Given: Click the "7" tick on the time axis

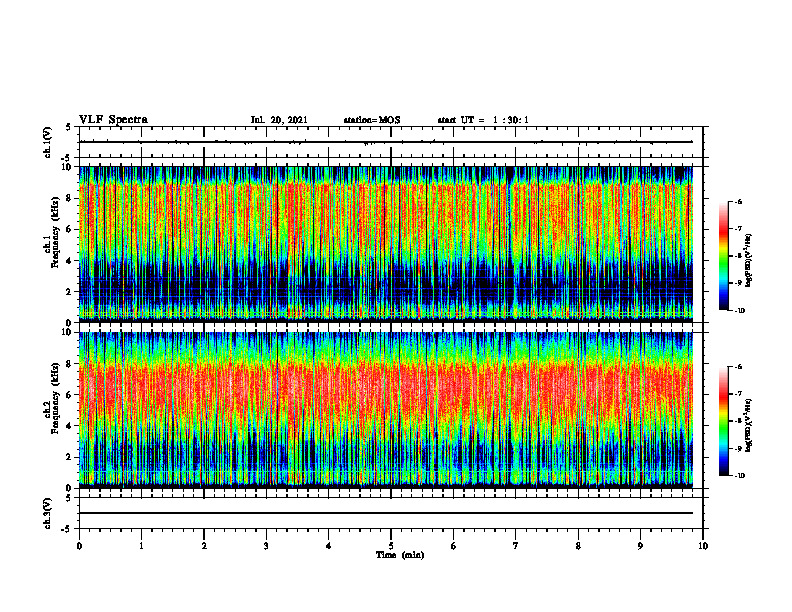Looking at the screenshot, I should click(516, 546).
